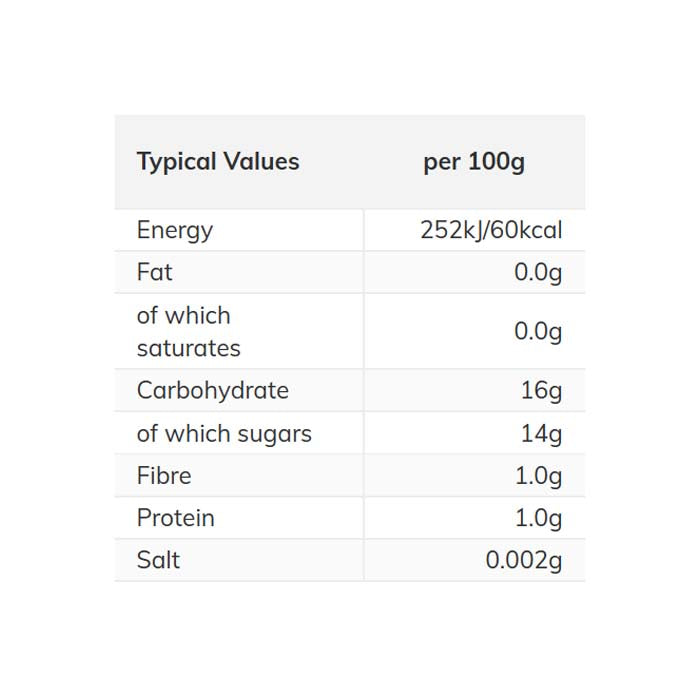Select the Fibre row label
The width and height of the screenshot is (700, 700).
point(164,476)
